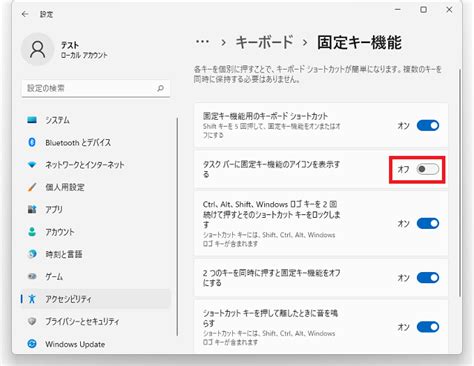This screenshot has width=474, height=366.
Task: Click the 個人用設定 paintbrush icon
Action: (x=32, y=187)
